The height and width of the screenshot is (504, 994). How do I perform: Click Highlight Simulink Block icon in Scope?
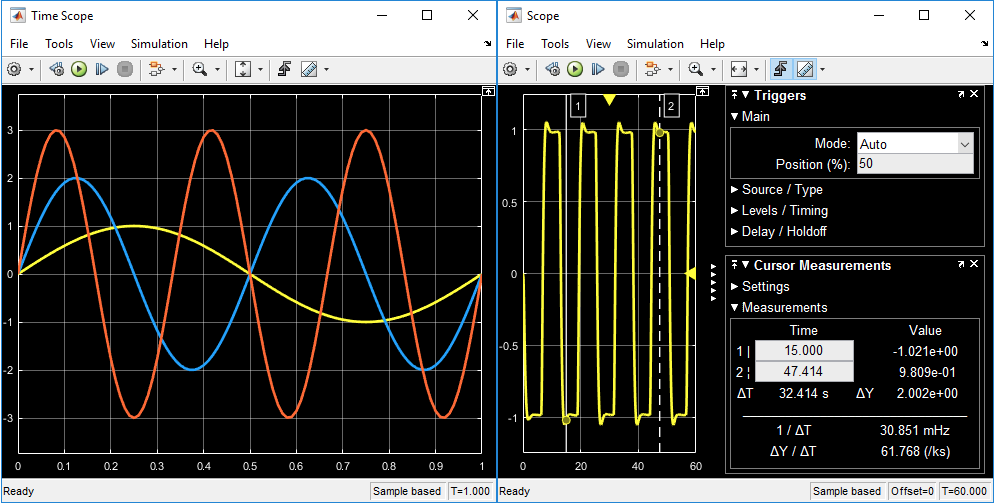pos(651,69)
